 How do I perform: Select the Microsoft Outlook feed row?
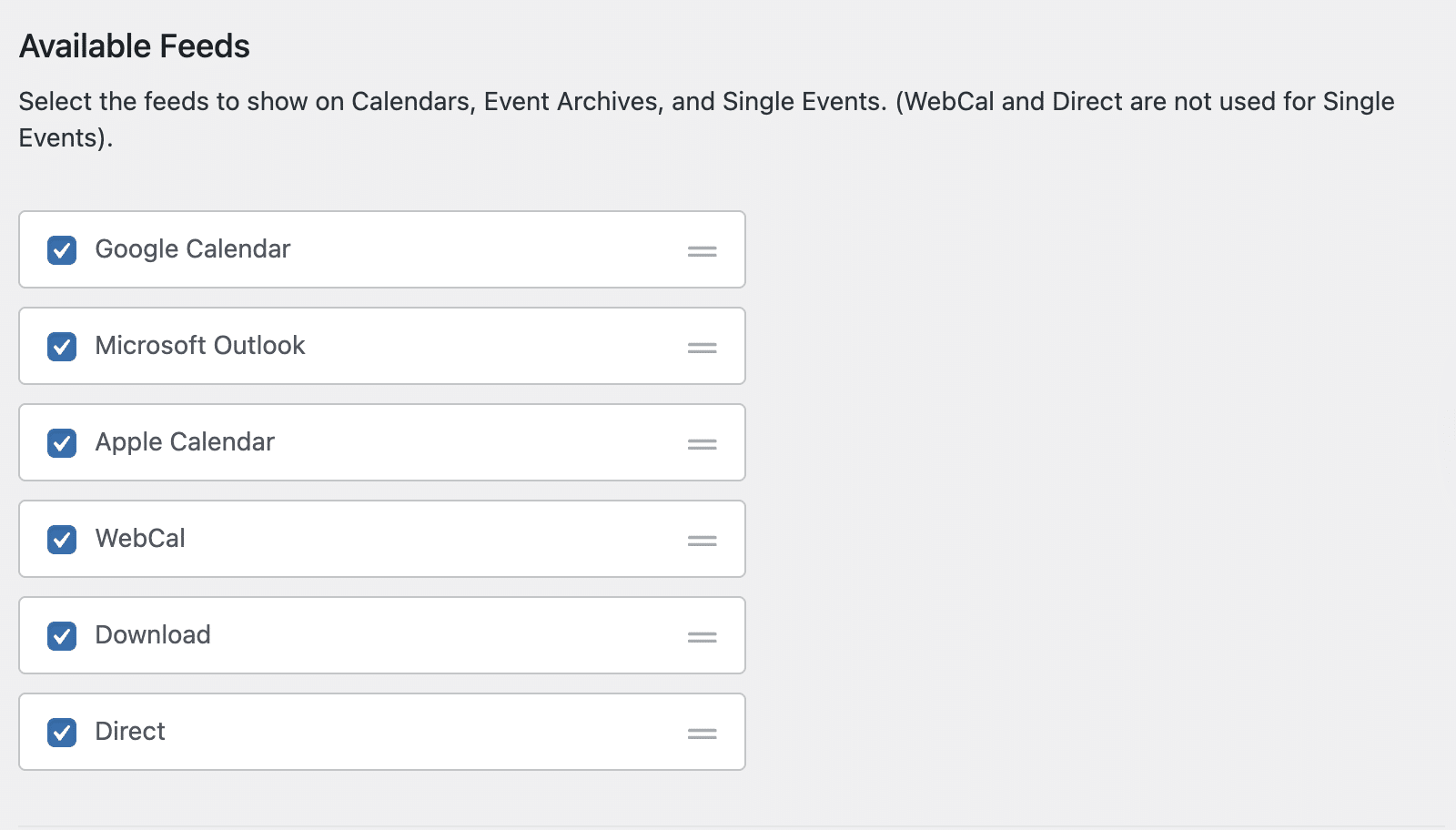pyautogui.click(x=382, y=346)
